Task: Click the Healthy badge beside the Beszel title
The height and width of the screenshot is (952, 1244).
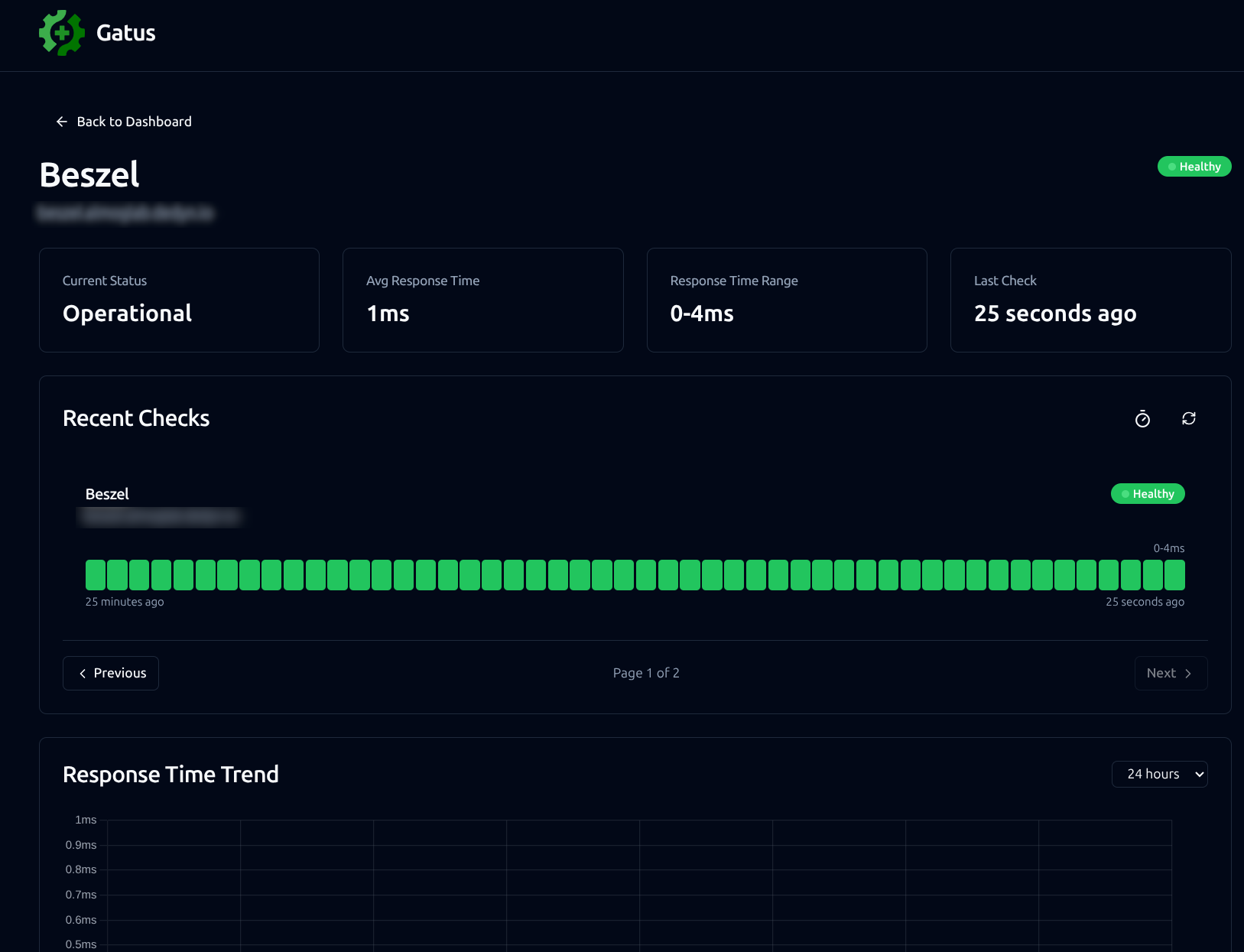Action: click(1194, 167)
